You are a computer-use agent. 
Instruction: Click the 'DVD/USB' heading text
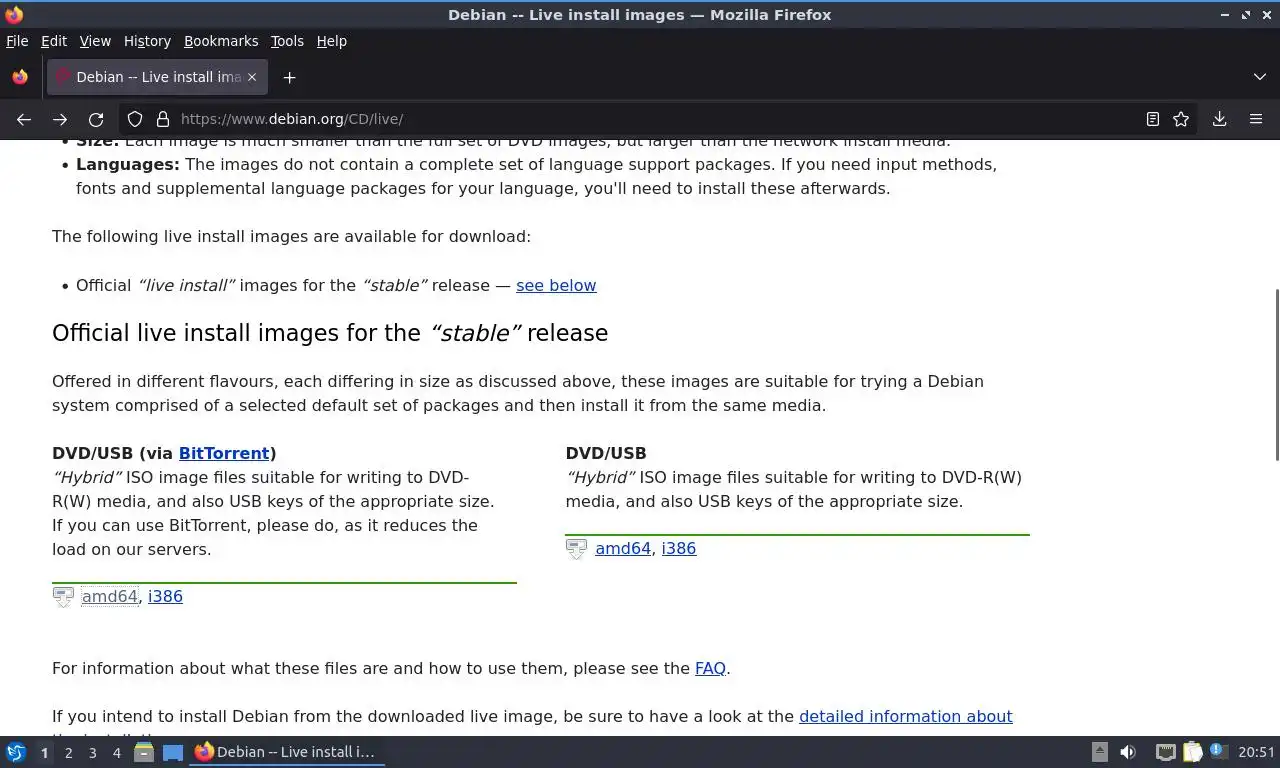point(606,453)
